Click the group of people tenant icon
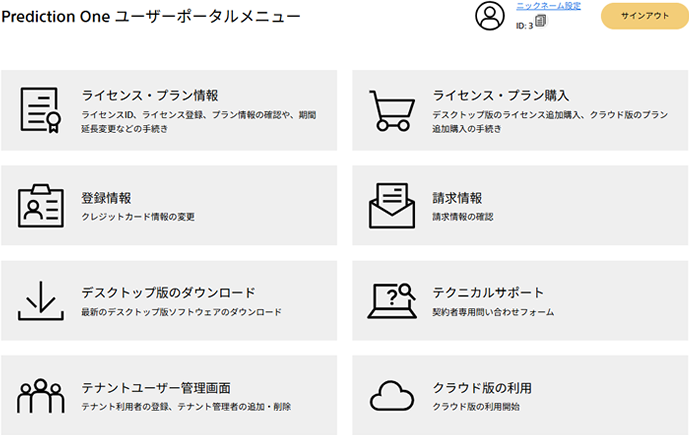This screenshot has height=435, width=689. point(41,396)
